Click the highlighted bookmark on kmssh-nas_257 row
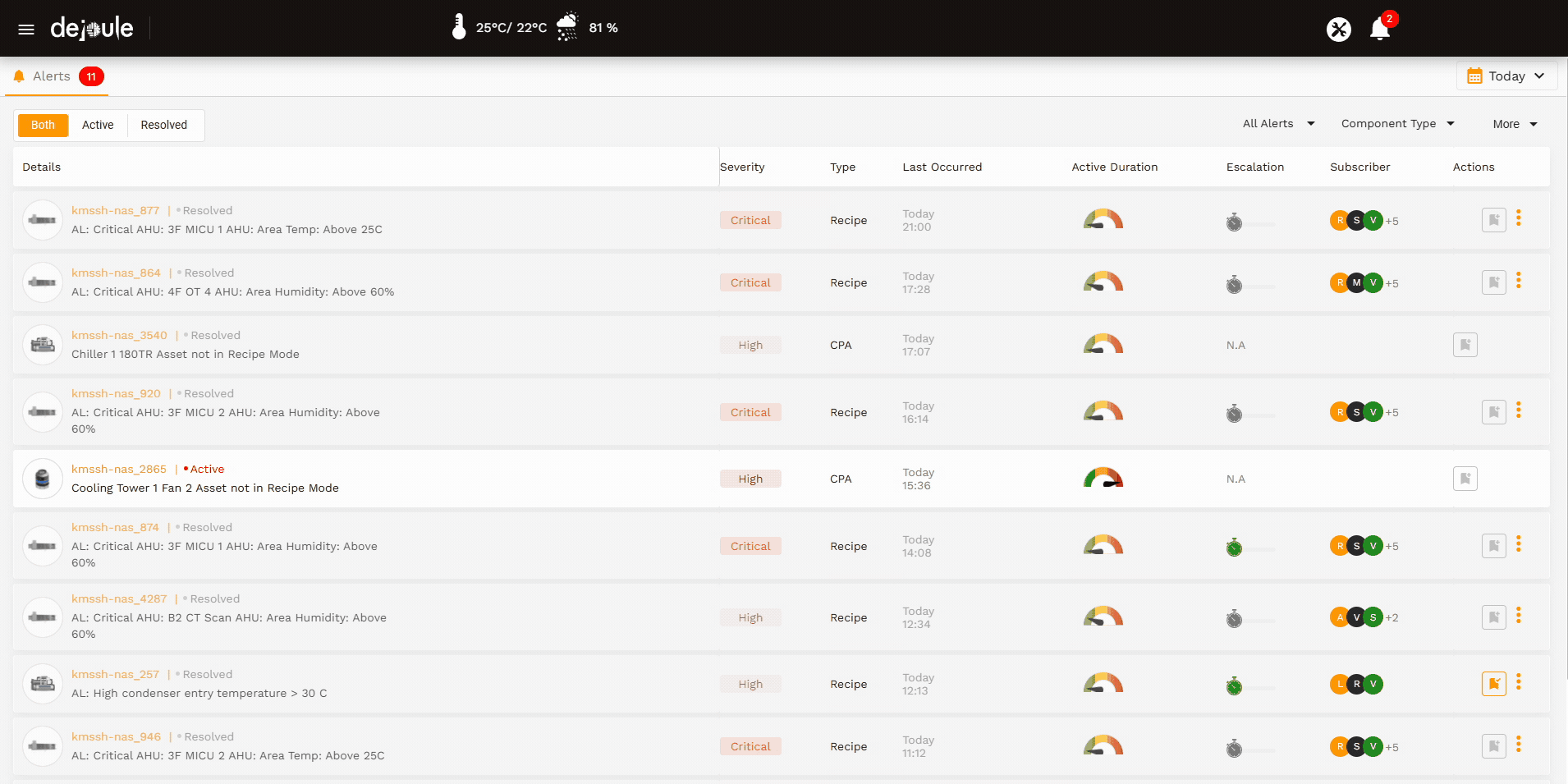Viewport: 1568px width, 784px height. (1493, 683)
